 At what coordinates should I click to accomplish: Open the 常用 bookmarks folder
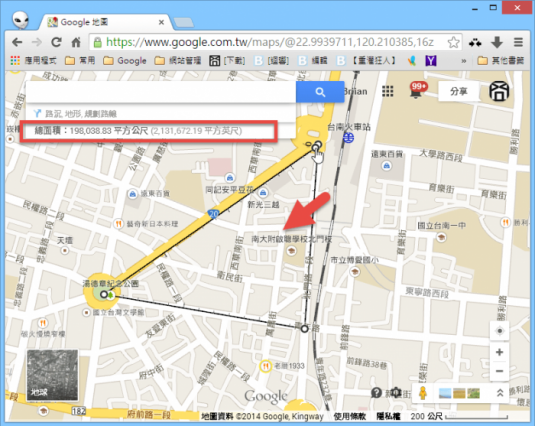80,61
